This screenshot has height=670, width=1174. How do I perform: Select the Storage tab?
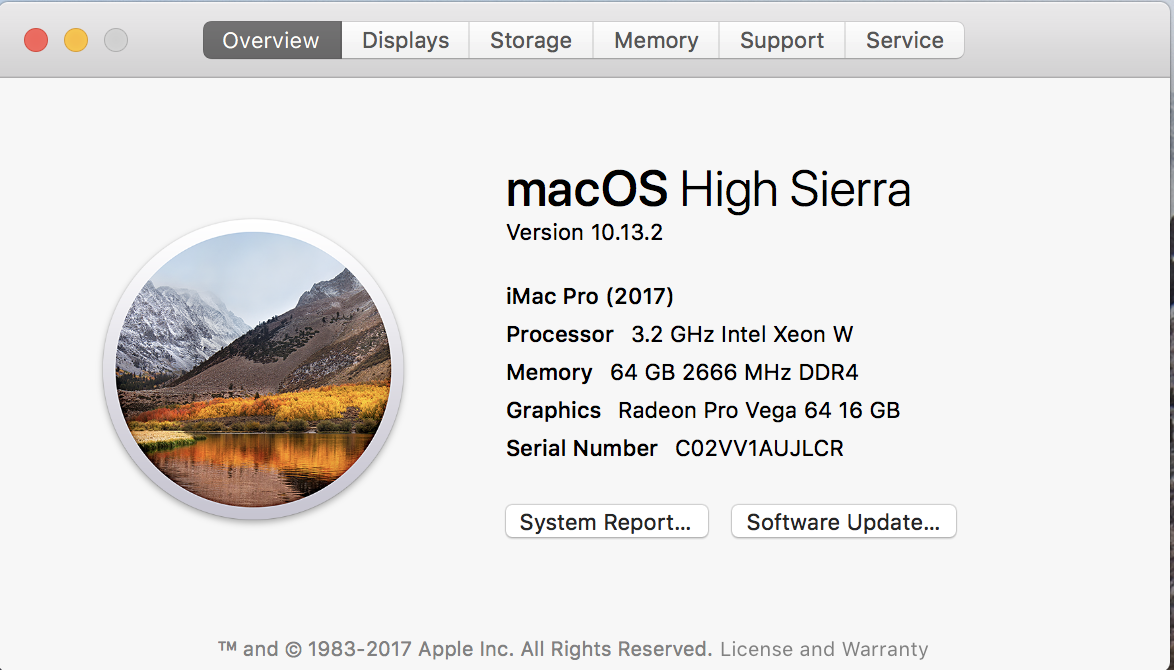(531, 41)
